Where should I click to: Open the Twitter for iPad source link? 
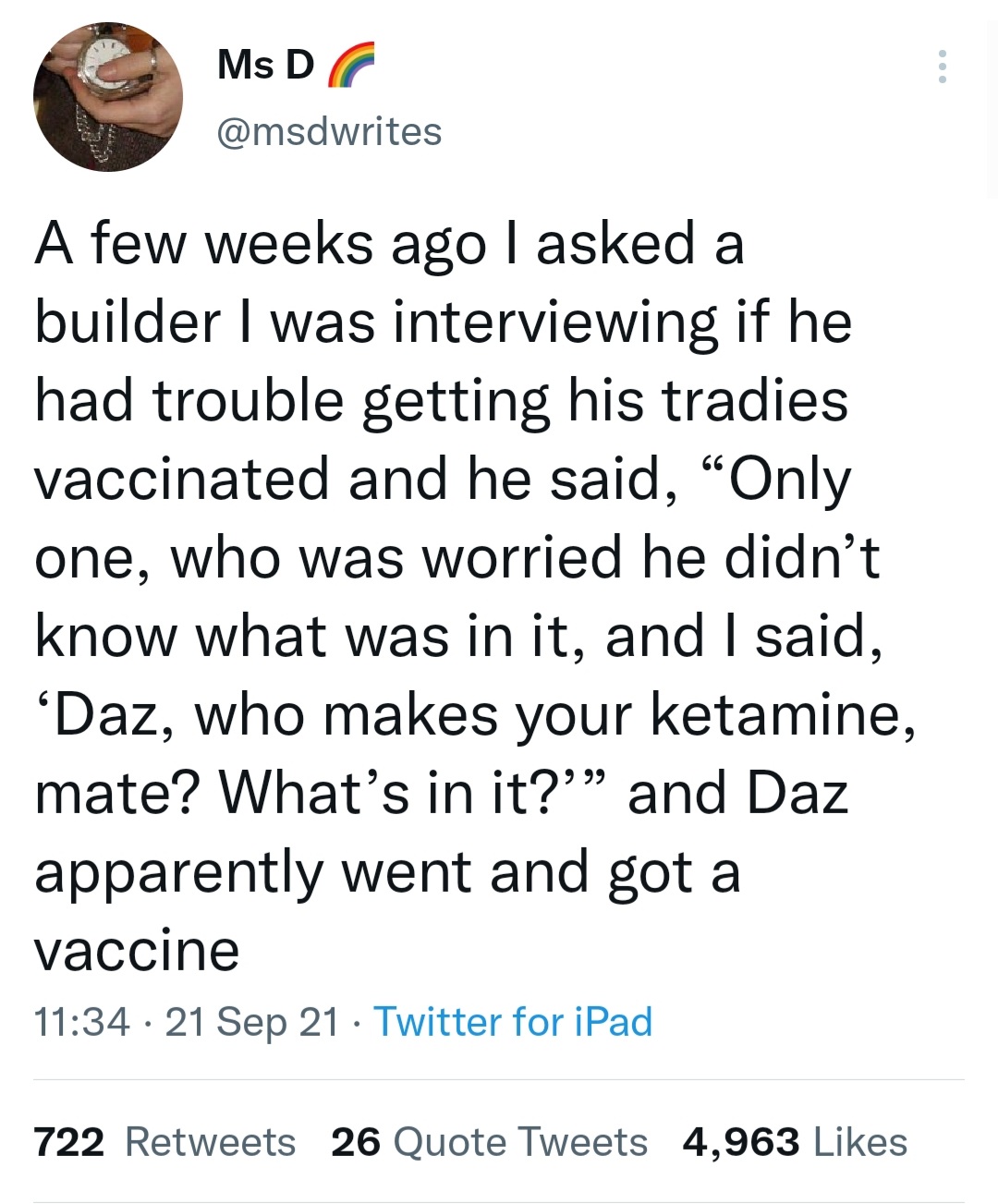513,1022
